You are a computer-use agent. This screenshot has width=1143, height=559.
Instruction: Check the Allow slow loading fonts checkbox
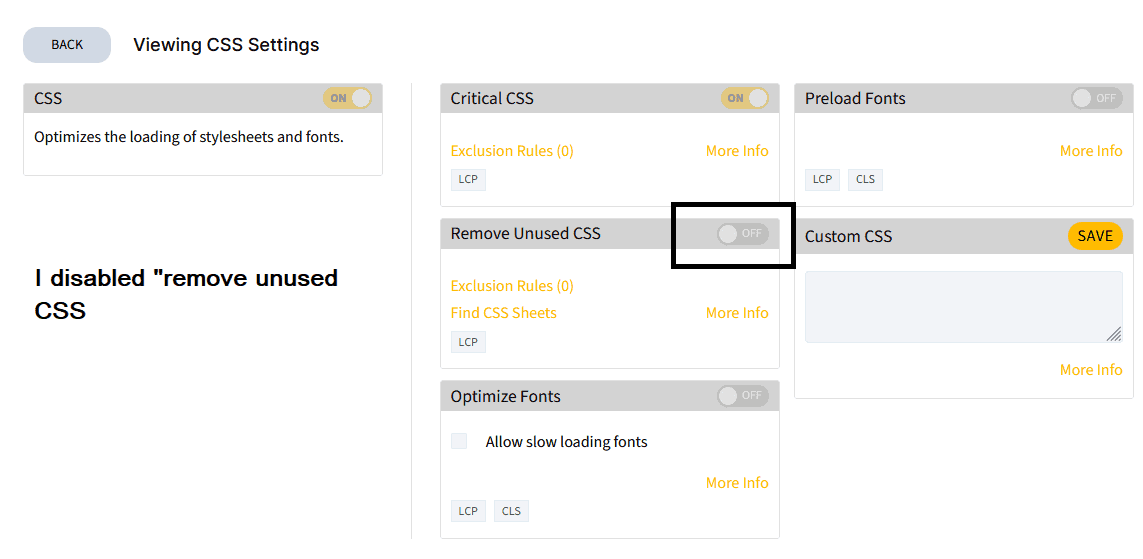tap(459, 441)
